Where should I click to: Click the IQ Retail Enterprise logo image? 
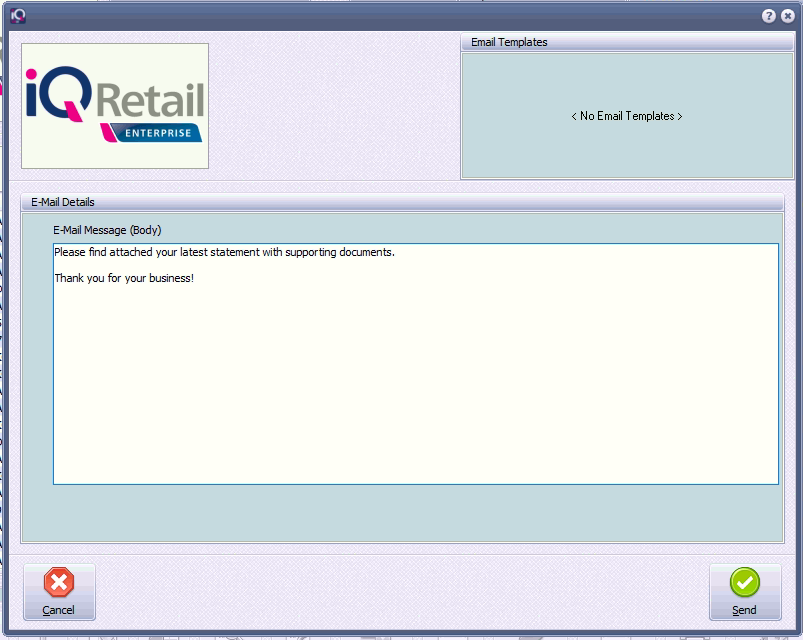click(x=115, y=106)
